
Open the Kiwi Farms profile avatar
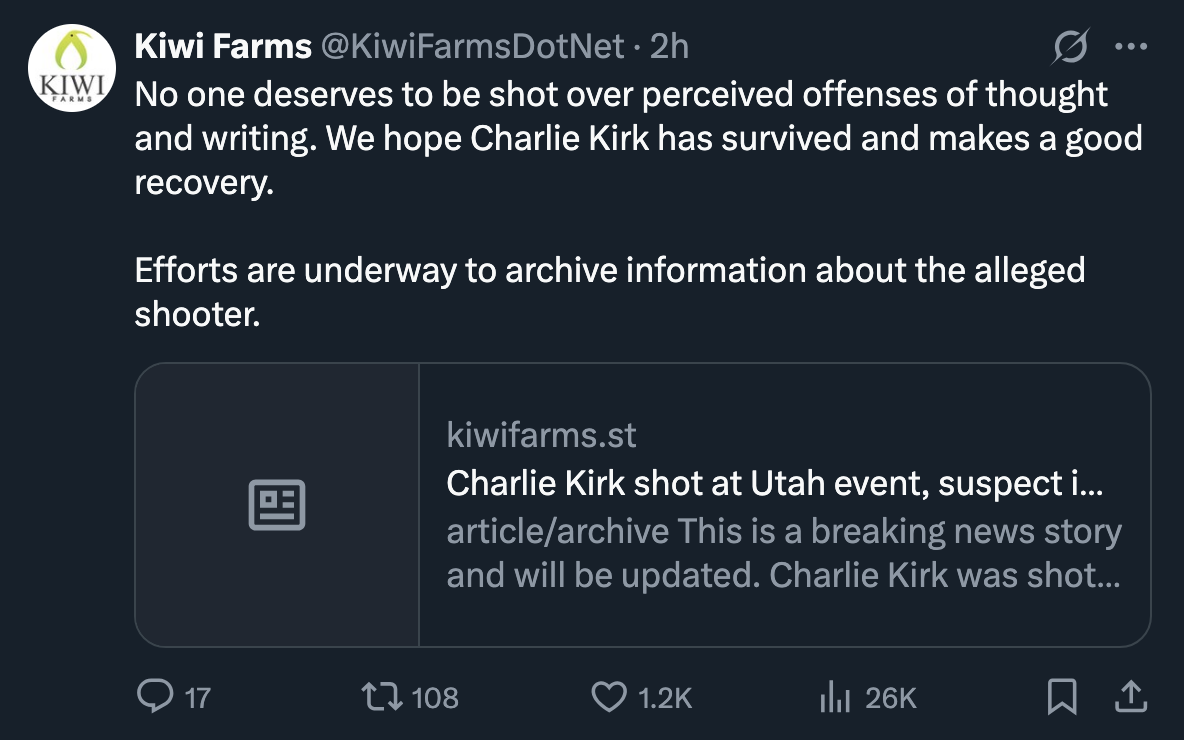(x=73, y=67)
